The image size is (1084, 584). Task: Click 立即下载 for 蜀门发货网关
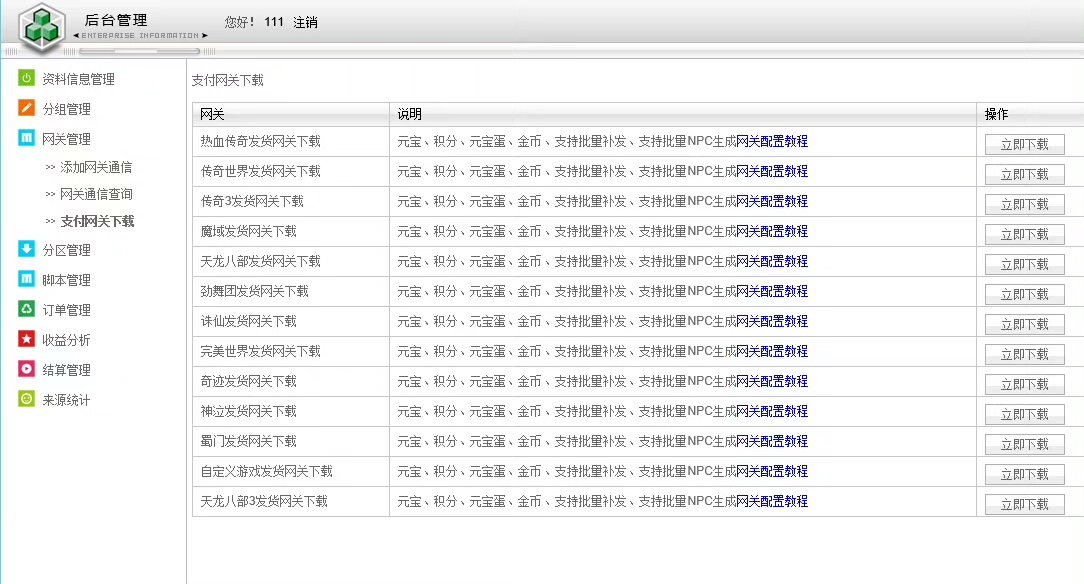[x=1025, y=444]
